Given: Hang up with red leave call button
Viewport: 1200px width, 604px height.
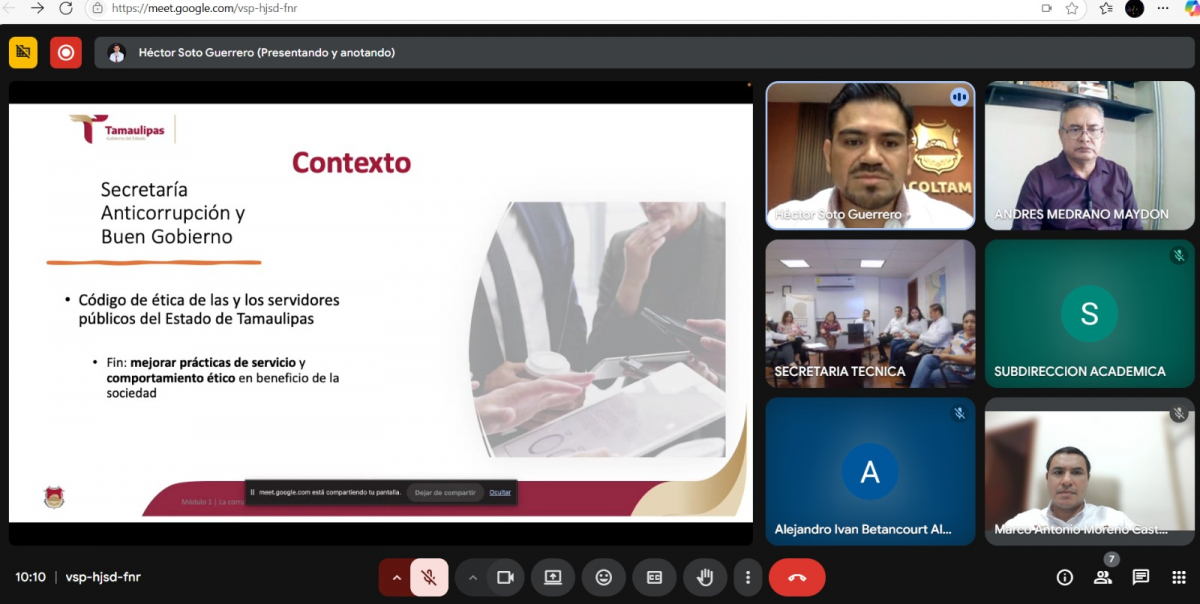Looking at the screenshot, I should [x=797, y=577].
